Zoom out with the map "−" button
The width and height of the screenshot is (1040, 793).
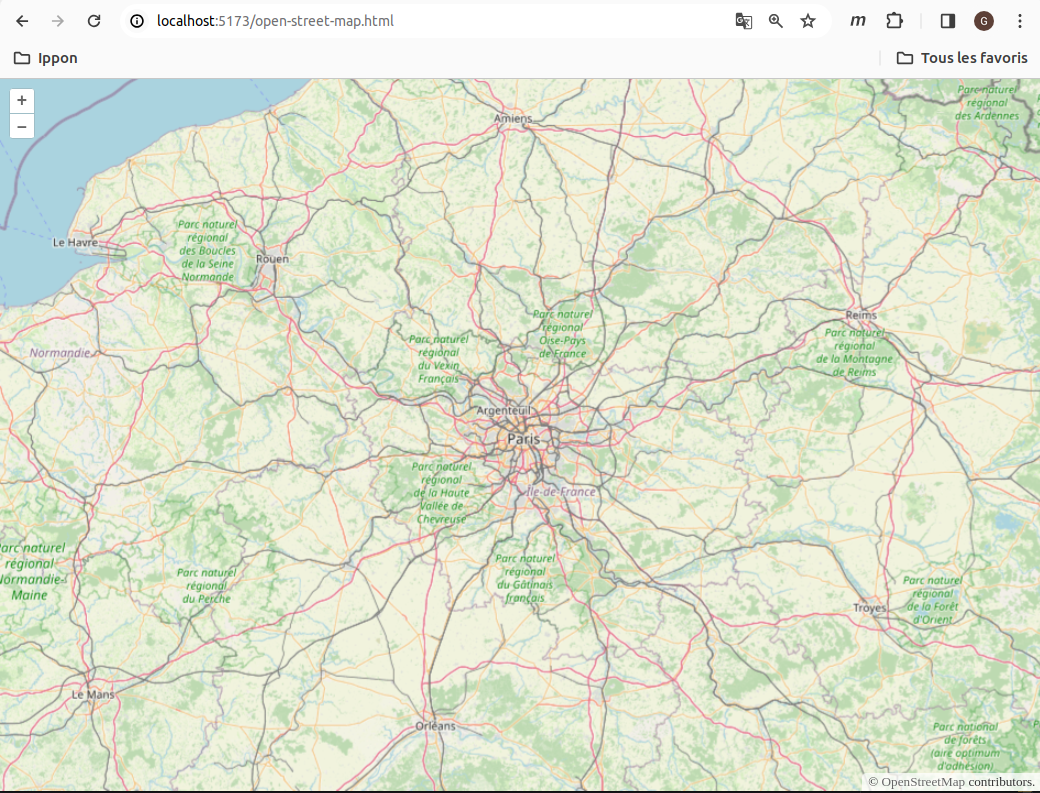click(x=21, y=126)
